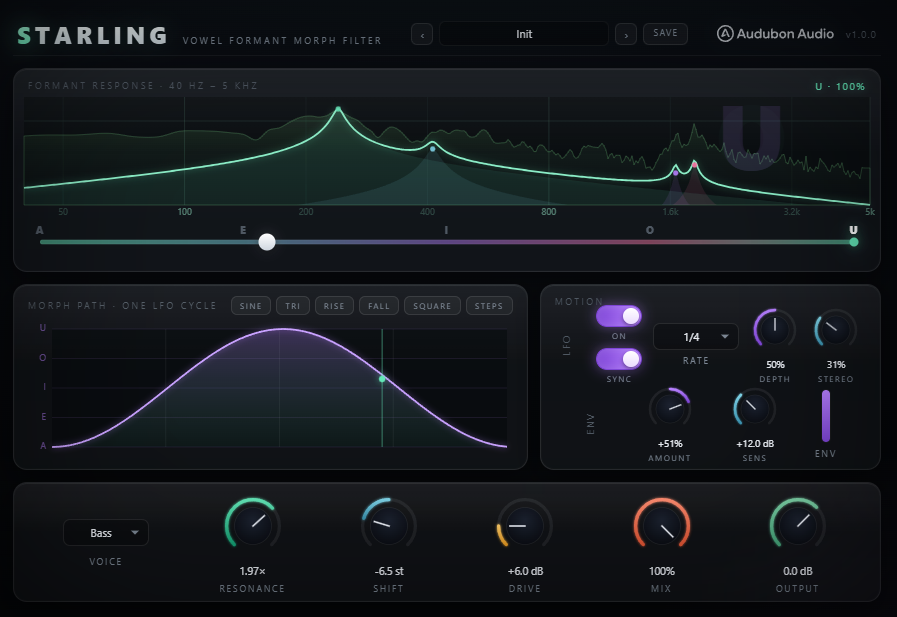Click the 100 frequency axis label

(x=184, y=212)
